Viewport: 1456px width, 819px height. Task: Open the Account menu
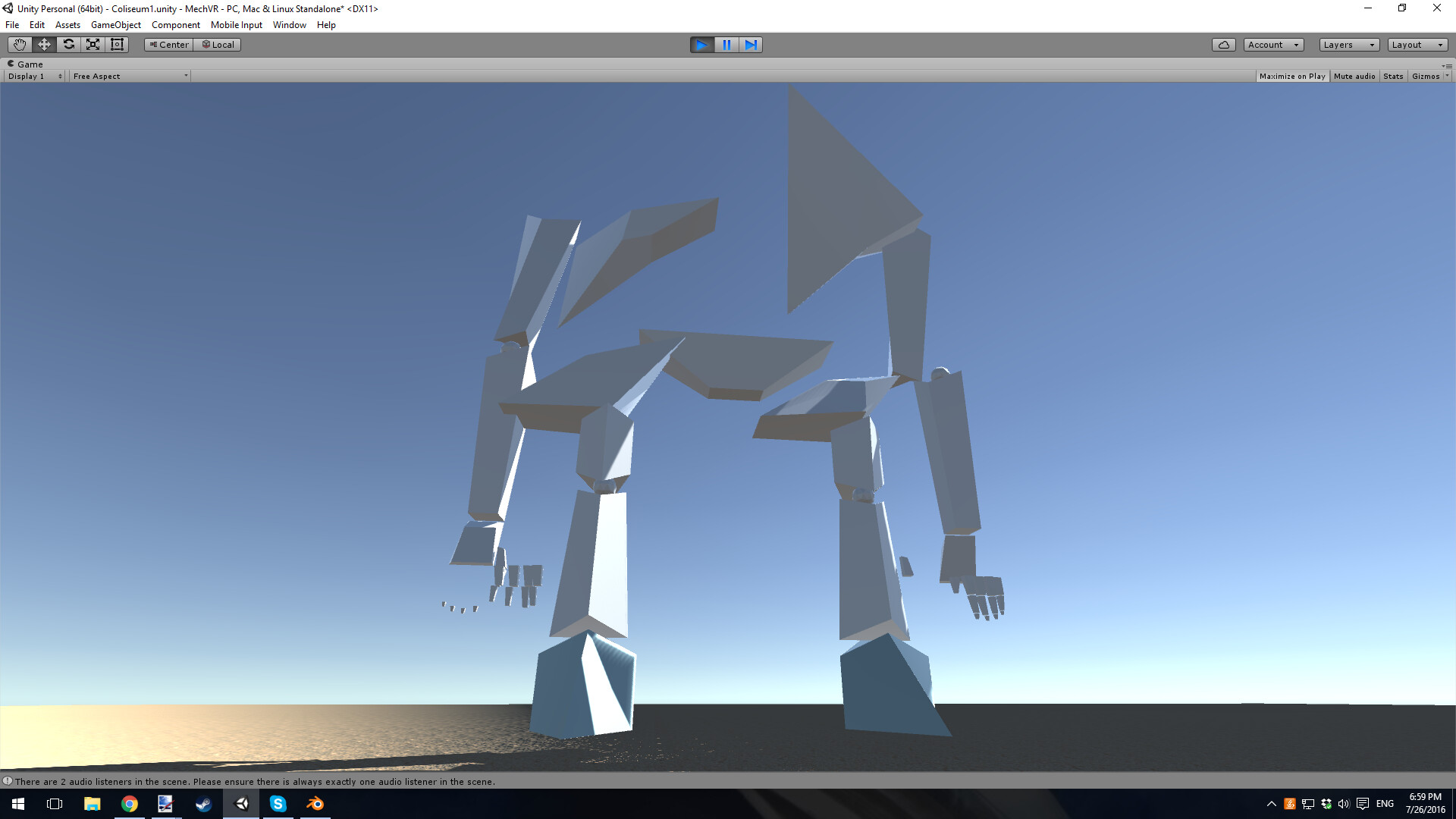coord(1272,44)
